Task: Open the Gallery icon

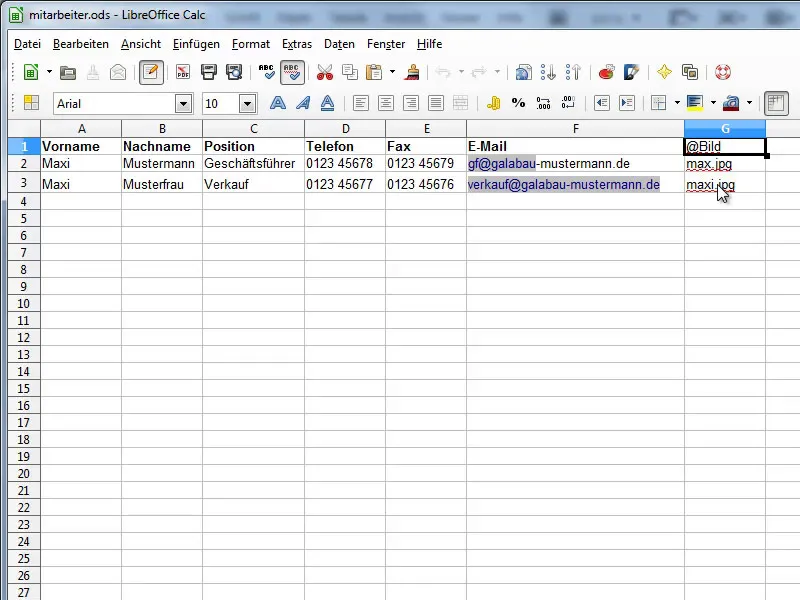Action: [690, 72]
